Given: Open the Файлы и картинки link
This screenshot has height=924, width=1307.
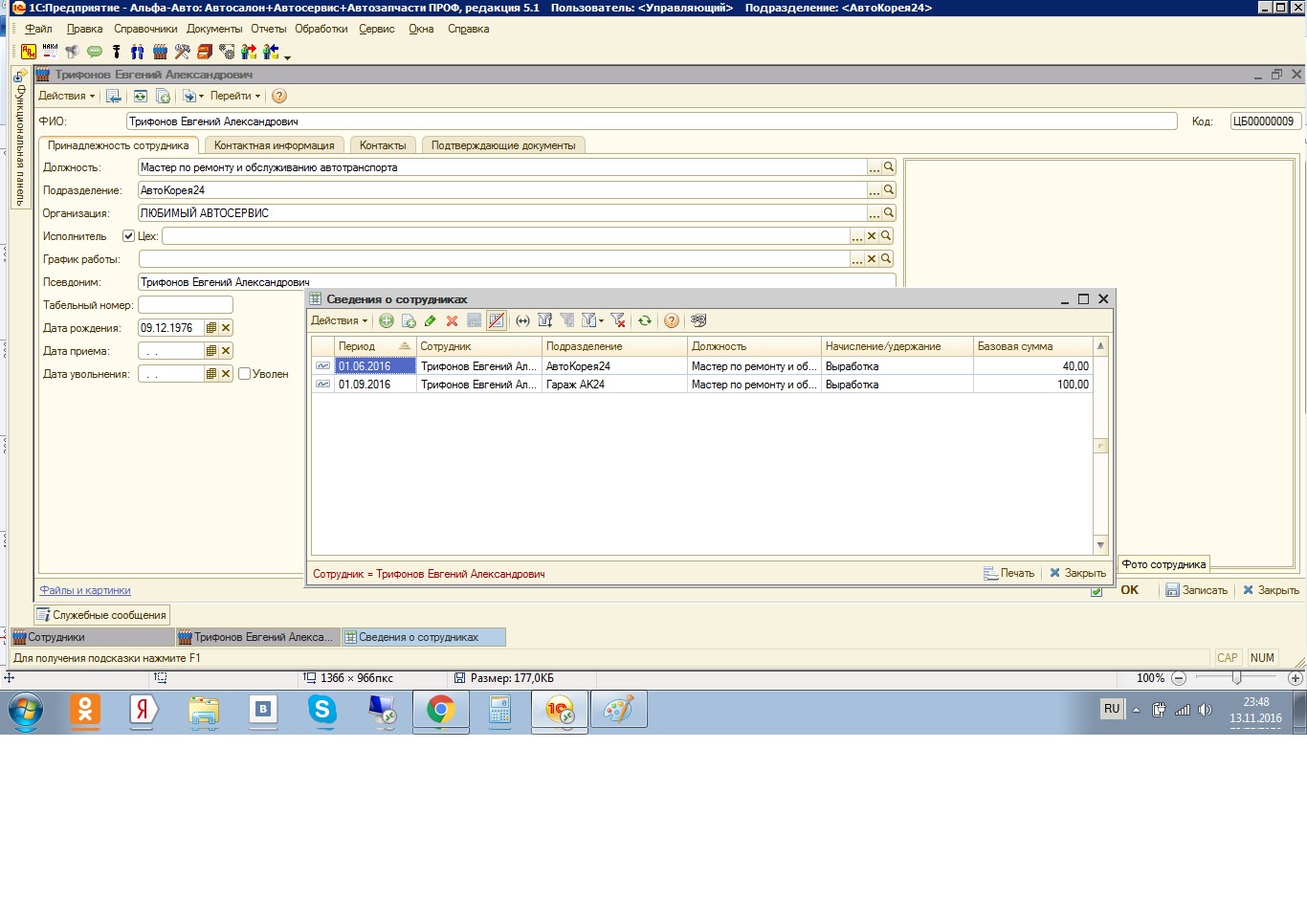Looking at the screenshot, I should tap(85, 590).
